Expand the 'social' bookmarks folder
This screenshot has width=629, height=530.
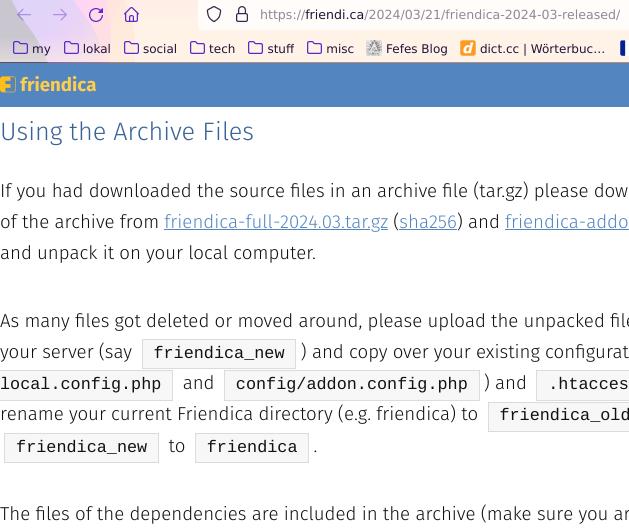(150, 48)
